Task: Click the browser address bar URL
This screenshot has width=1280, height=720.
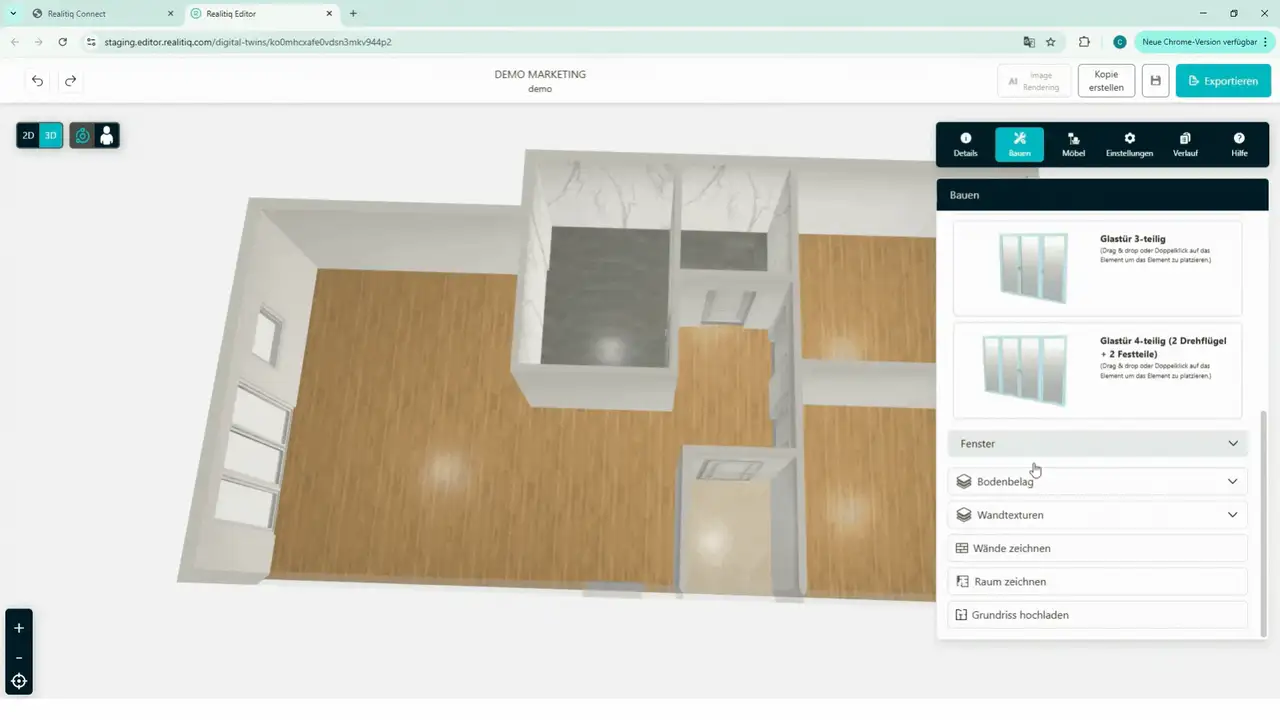Action: [248, 42]
